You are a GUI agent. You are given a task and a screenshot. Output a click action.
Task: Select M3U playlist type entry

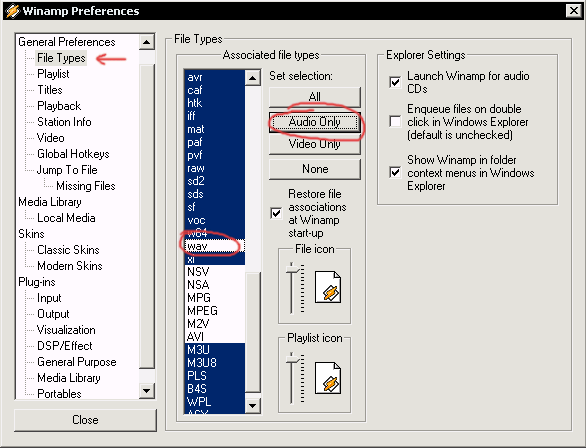coord(215,350)
